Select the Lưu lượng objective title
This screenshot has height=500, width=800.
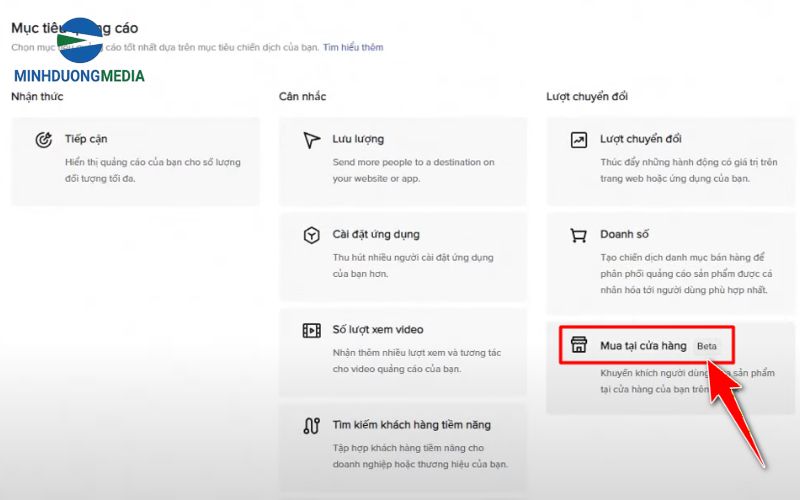[358, 139]
